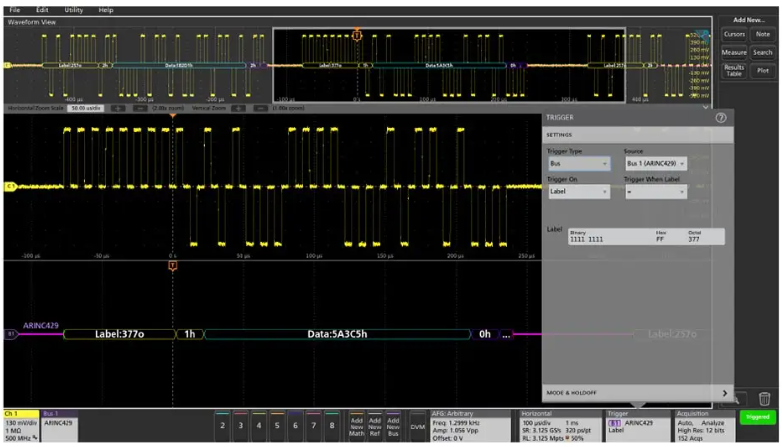This screenshot has width=782, height=447.
Task: Click the Results Table button
Action: click(734, 70)
